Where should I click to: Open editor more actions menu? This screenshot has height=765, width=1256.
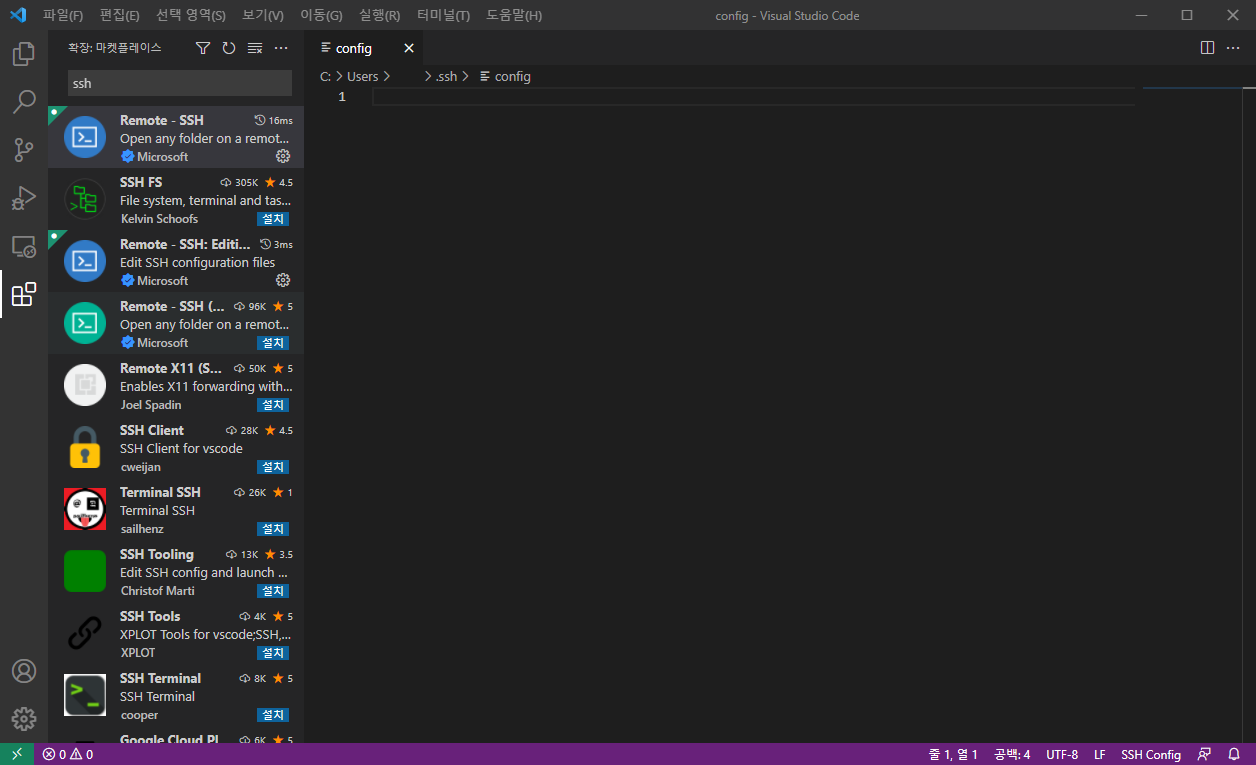pos(1233,48)
